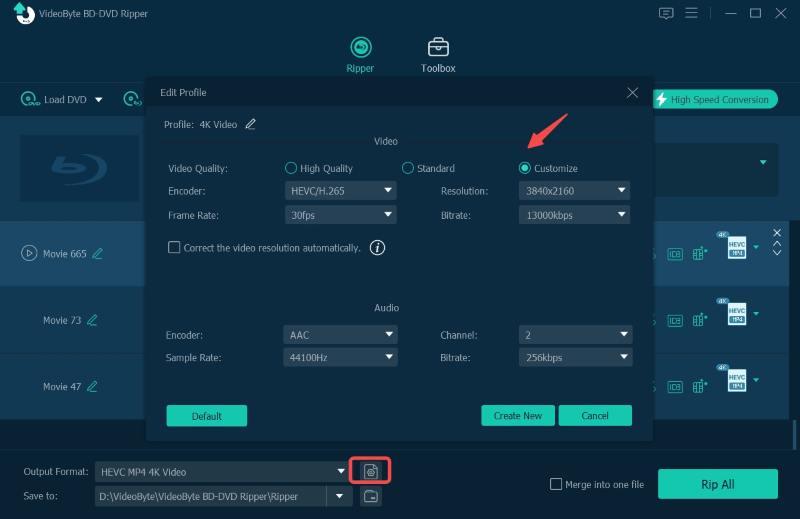Click HEVC MP4 format icon for Movie 73

(736, 313)
